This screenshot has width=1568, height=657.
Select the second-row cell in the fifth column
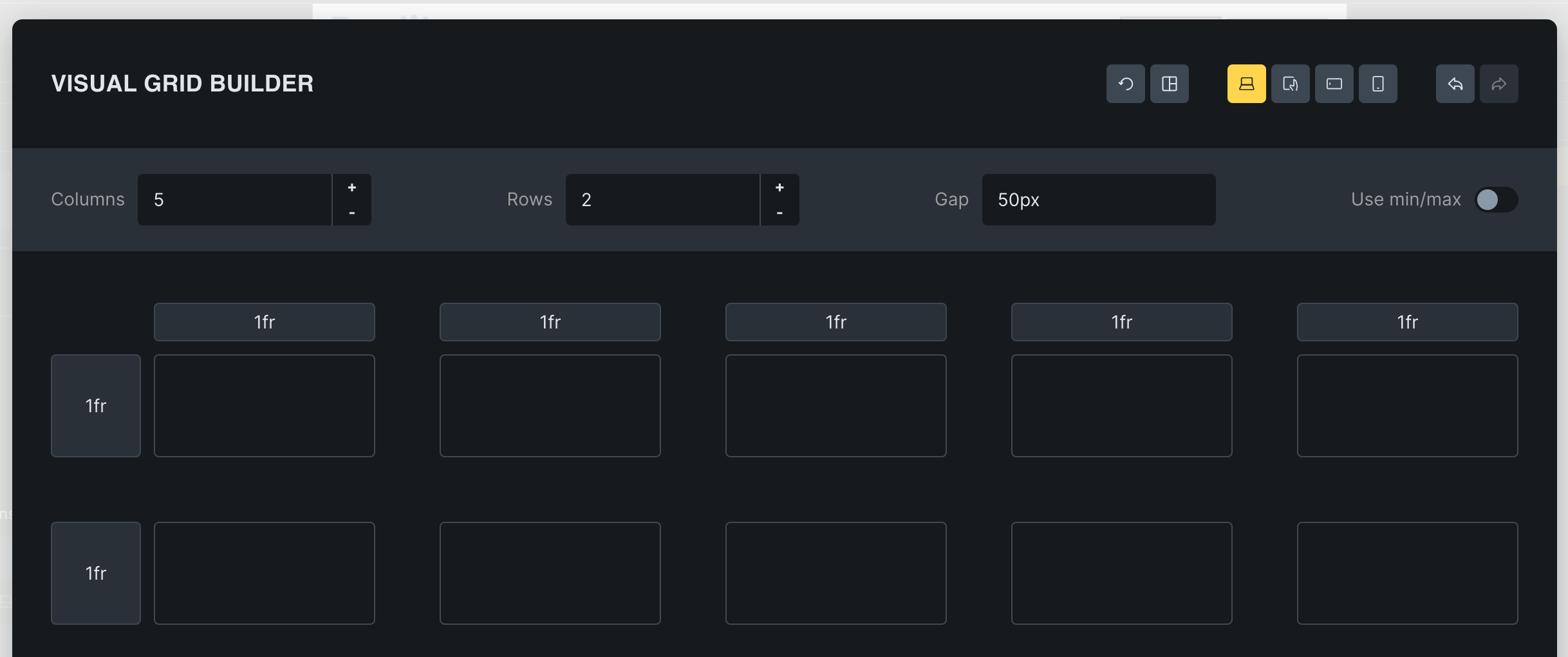point(1407,573)
